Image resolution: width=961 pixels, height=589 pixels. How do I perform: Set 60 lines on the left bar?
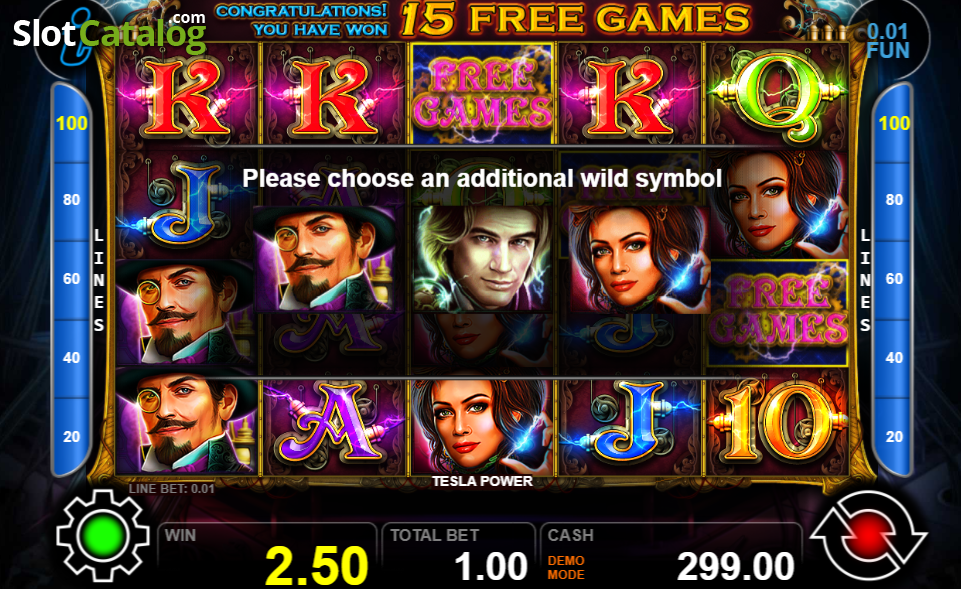point(72,279)
